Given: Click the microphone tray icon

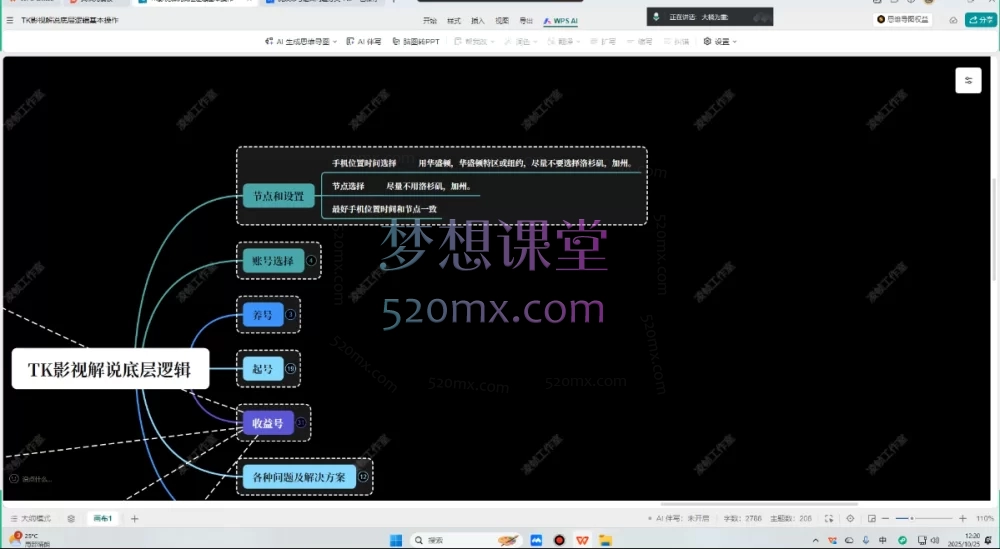Looking at the screenshot, I should tap(866, 541).
